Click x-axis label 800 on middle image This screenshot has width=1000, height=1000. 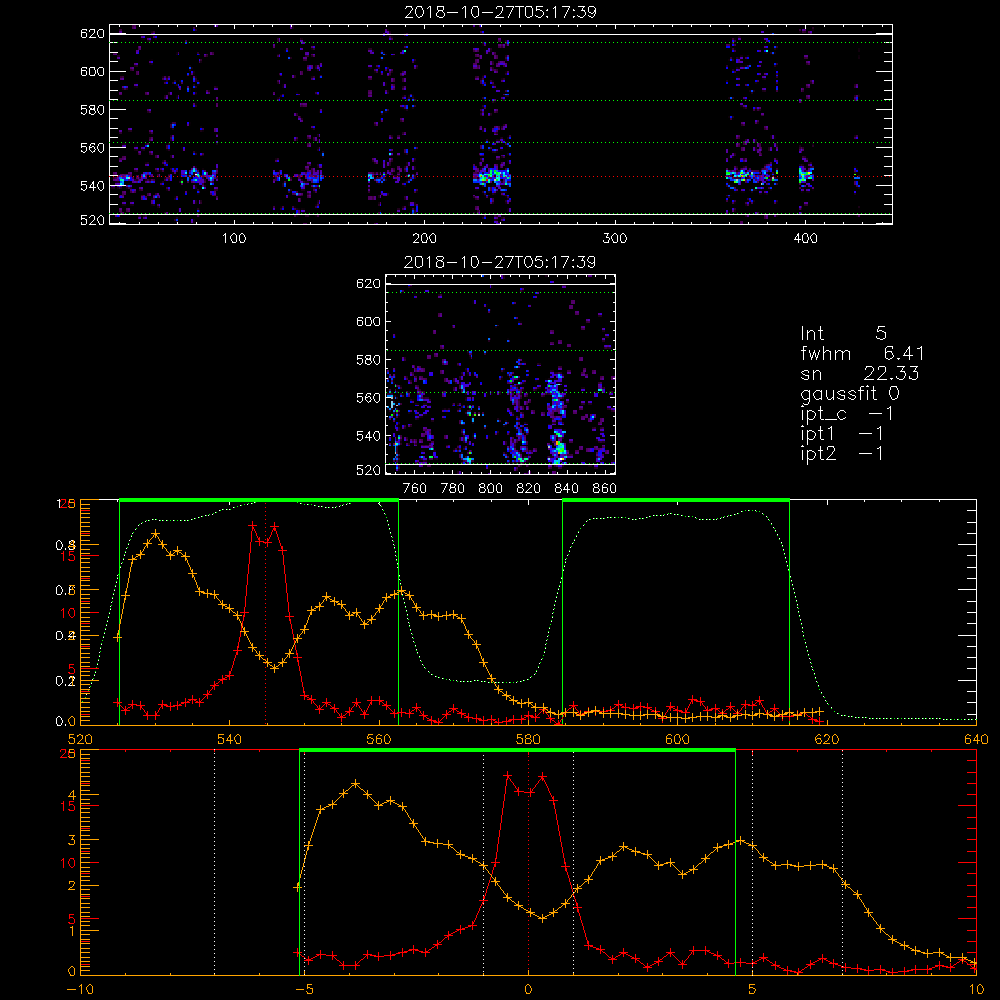click(x=490, y=489)
